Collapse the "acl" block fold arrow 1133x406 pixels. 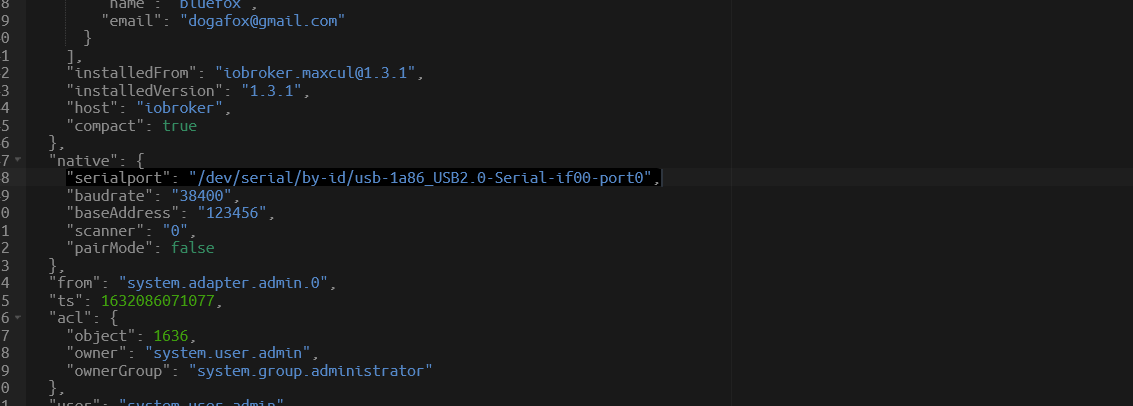coord(17,316)
